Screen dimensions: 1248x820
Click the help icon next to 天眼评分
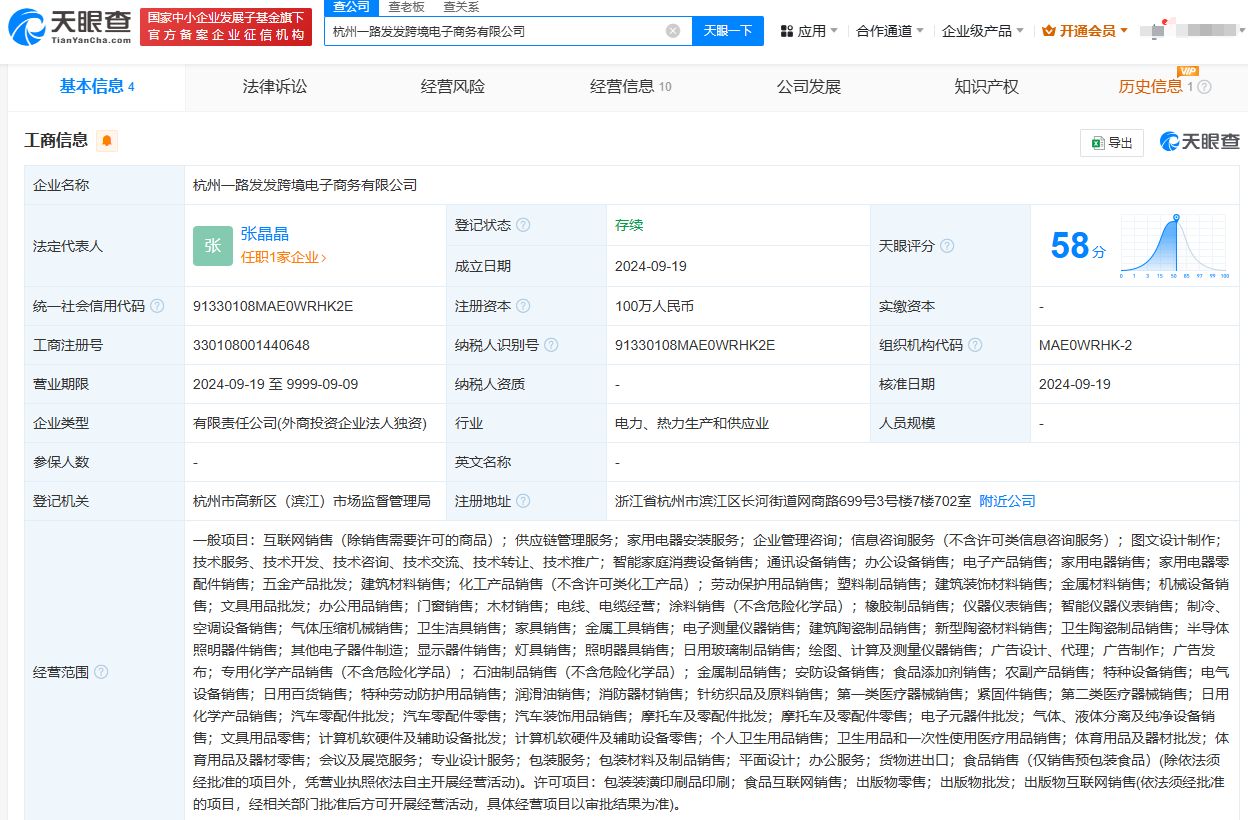[947, 246]
